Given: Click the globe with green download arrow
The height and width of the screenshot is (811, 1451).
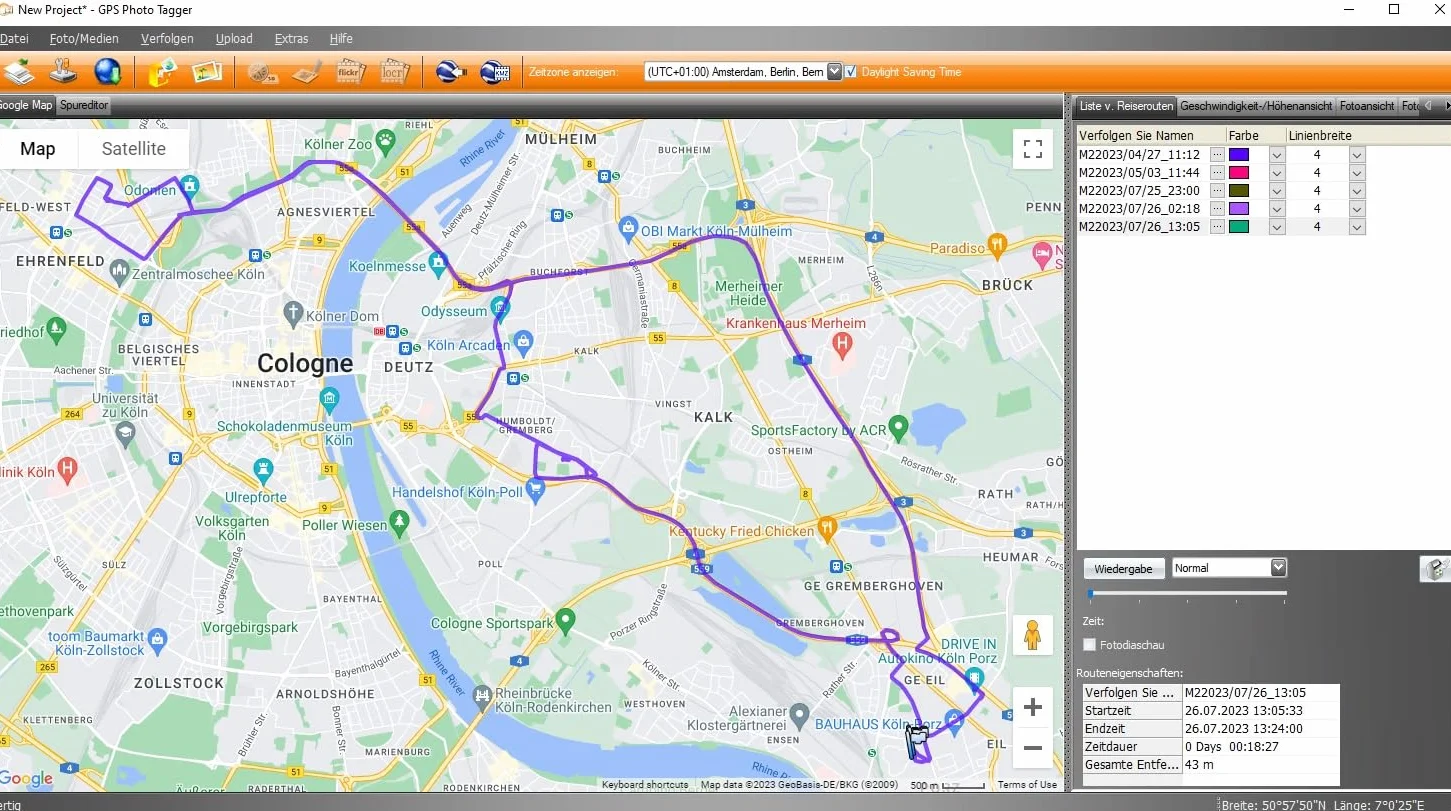Looking at the screenshot, I should (108, 72).
